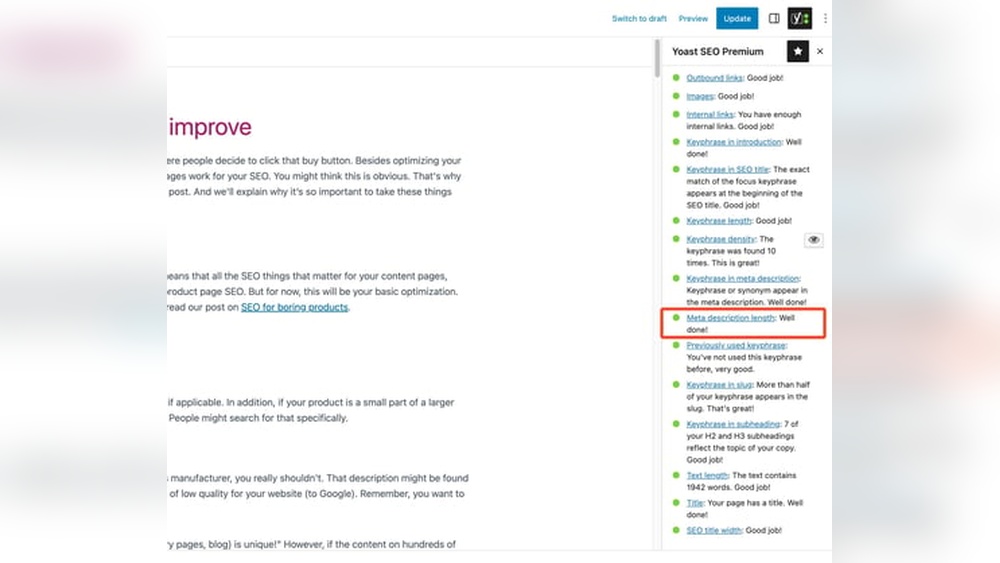Open the Meta description length link
Viewport: 1000px width, 563px height.
(x=730, y=317)
